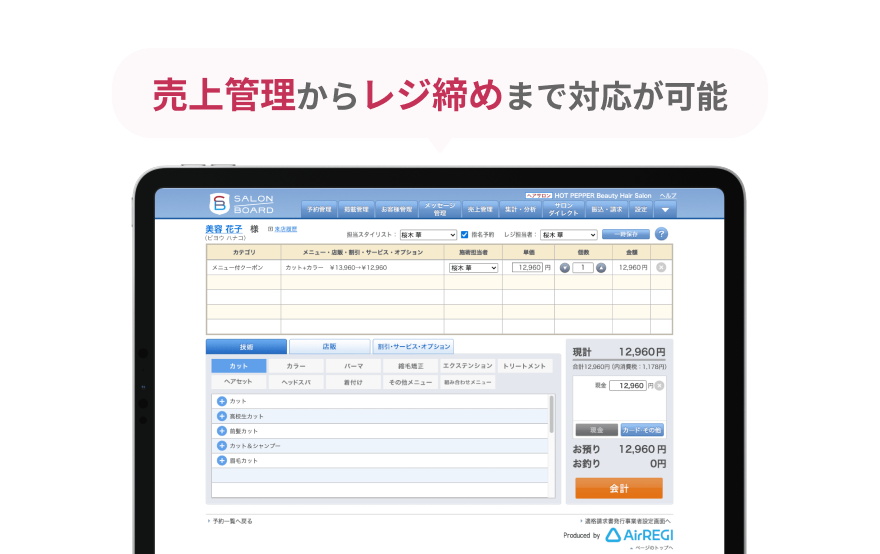Select the 組み合わせメニュー category button

click(x=468, y=382)
